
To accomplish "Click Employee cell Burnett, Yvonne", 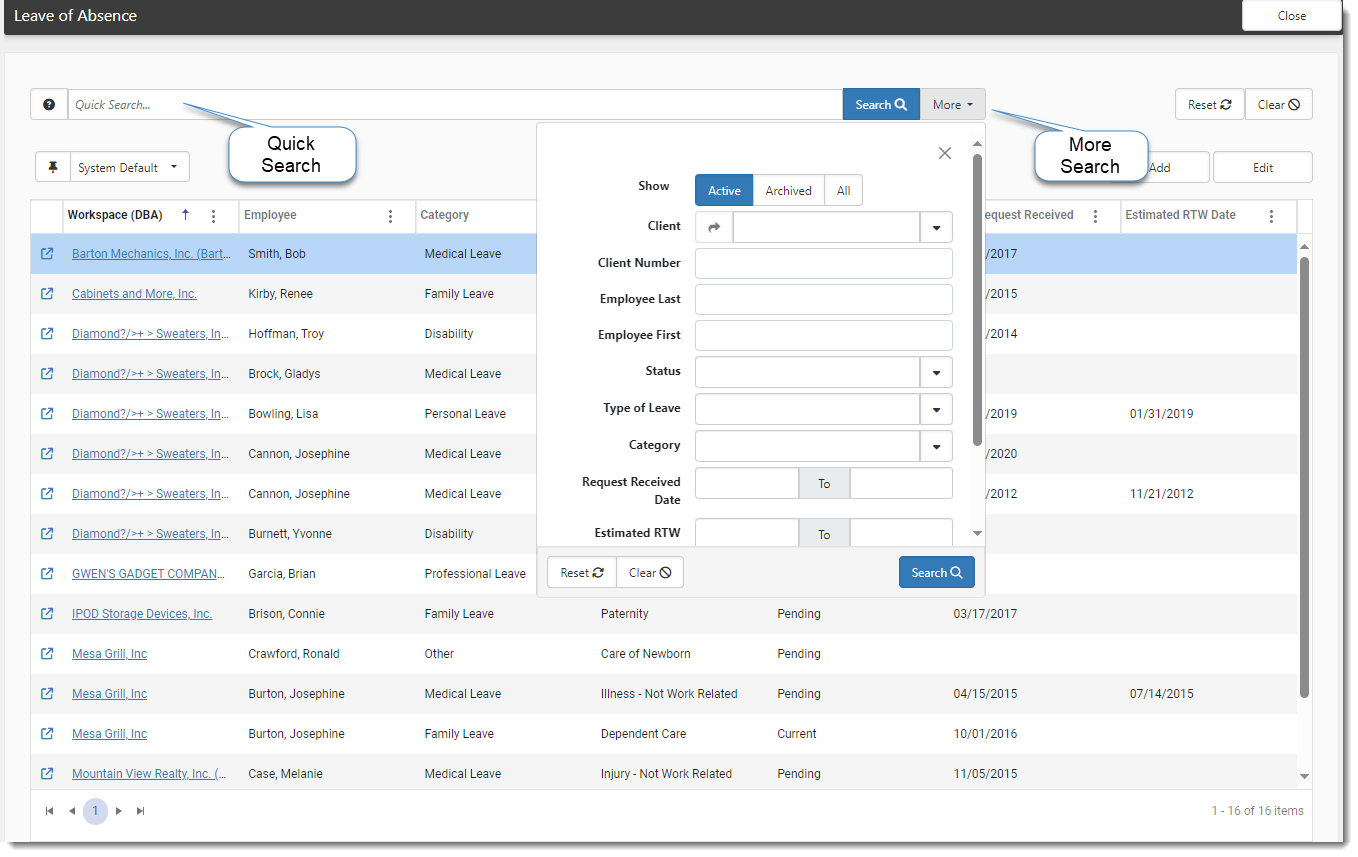I will pos(290,534).
